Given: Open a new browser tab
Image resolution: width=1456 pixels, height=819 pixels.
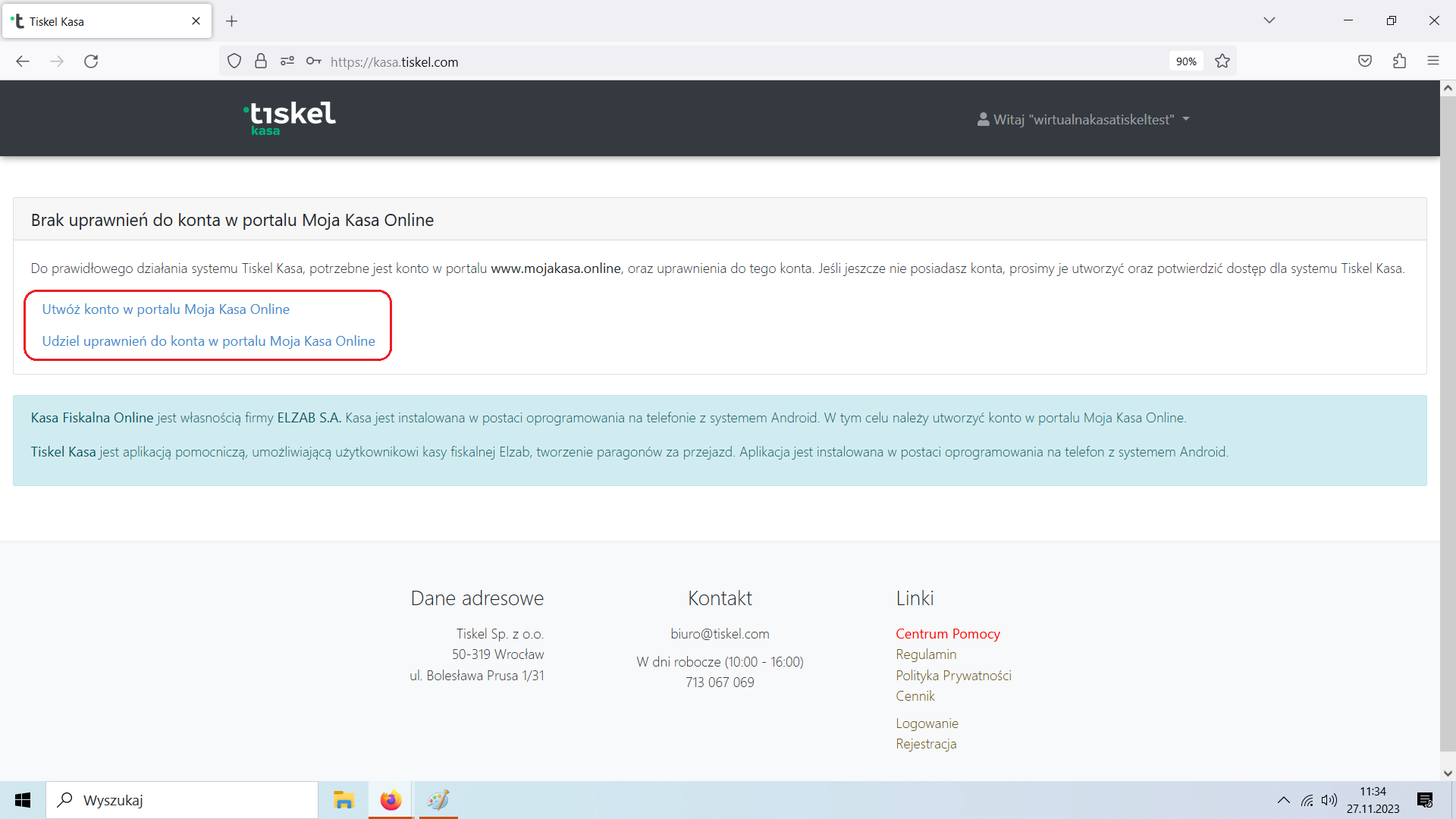Looking at the screenshot, I should (x=232, y=21).
